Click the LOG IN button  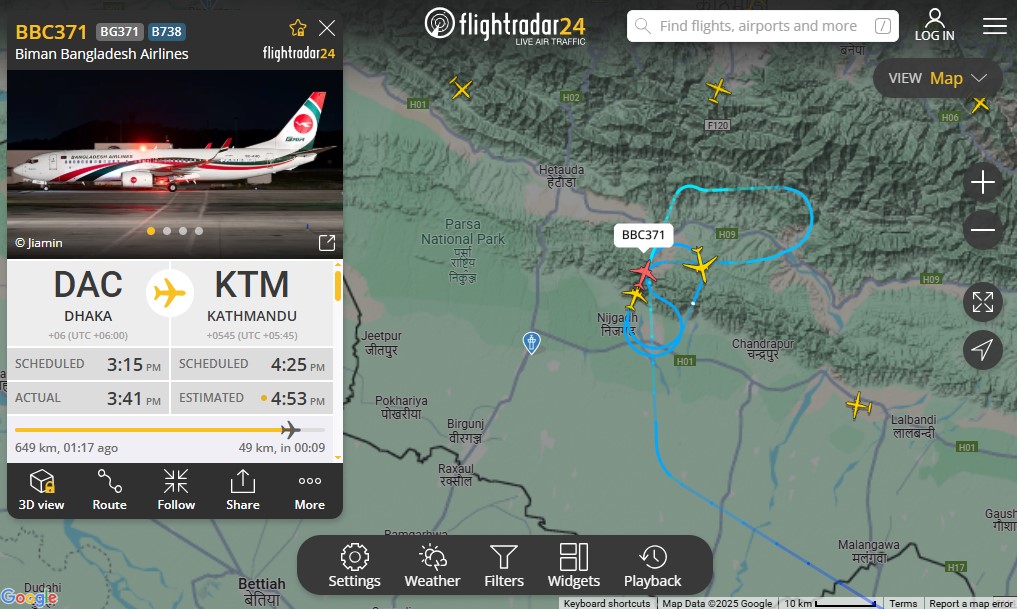pyautogui.click(x=935, y=25)
